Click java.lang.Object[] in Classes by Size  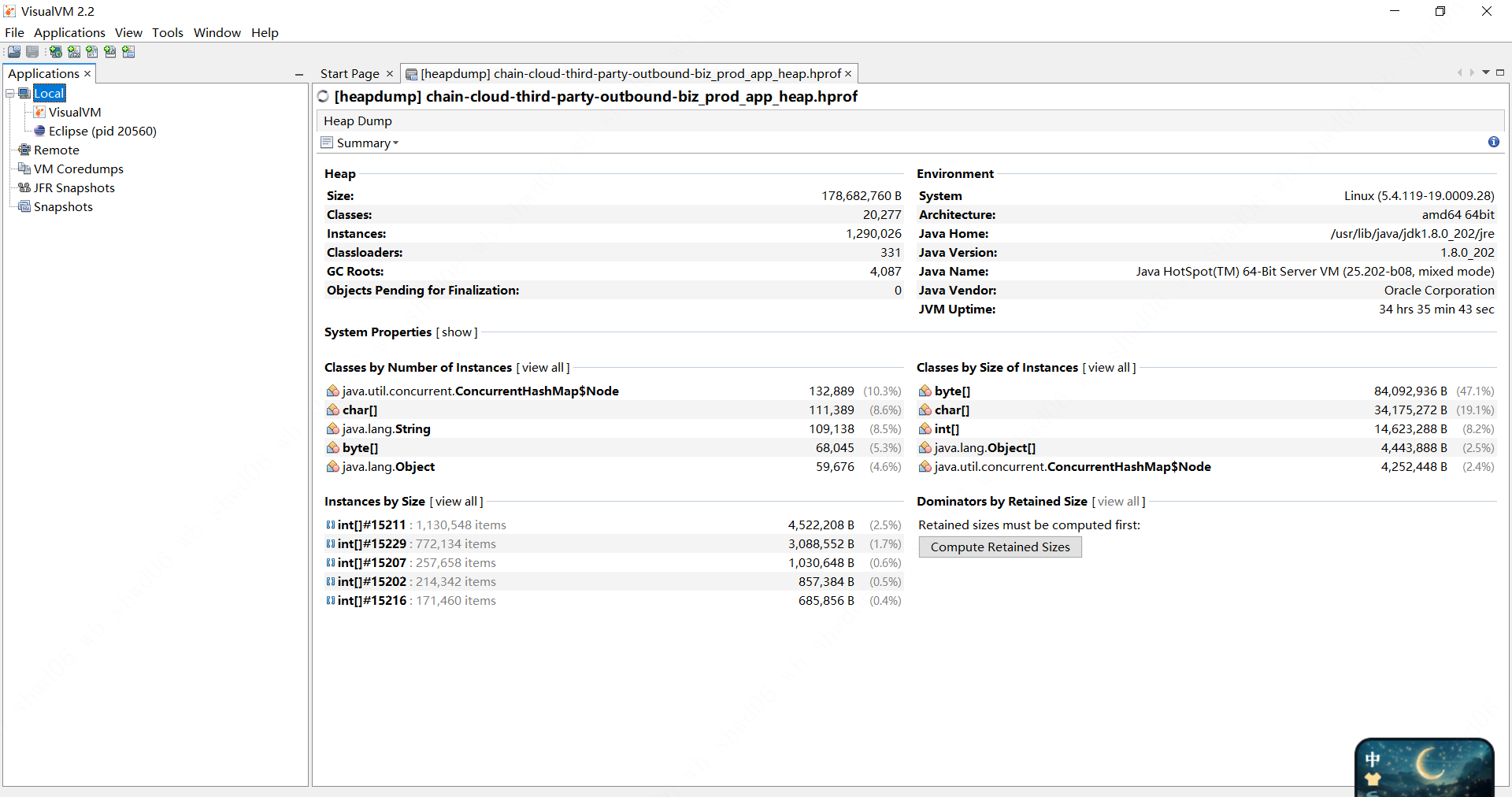984,447
